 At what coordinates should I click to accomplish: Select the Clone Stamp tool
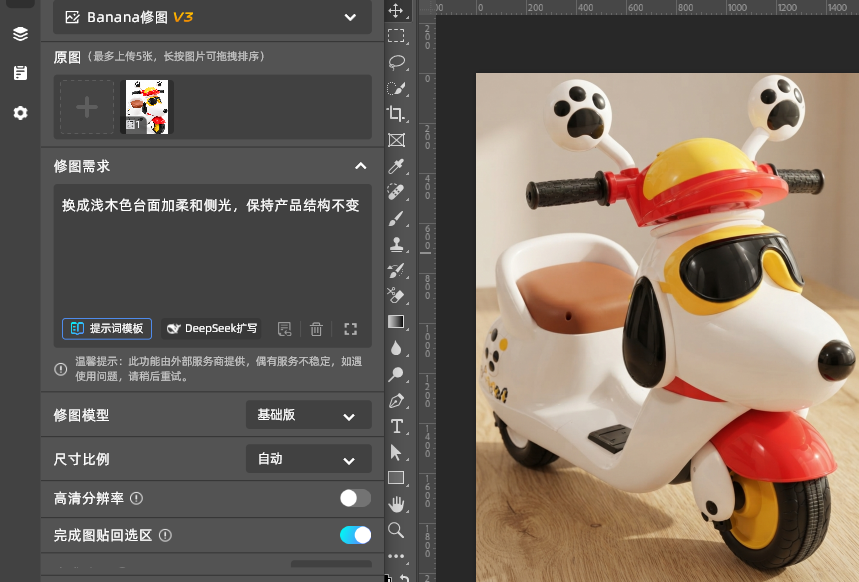[x=397, y=244]
